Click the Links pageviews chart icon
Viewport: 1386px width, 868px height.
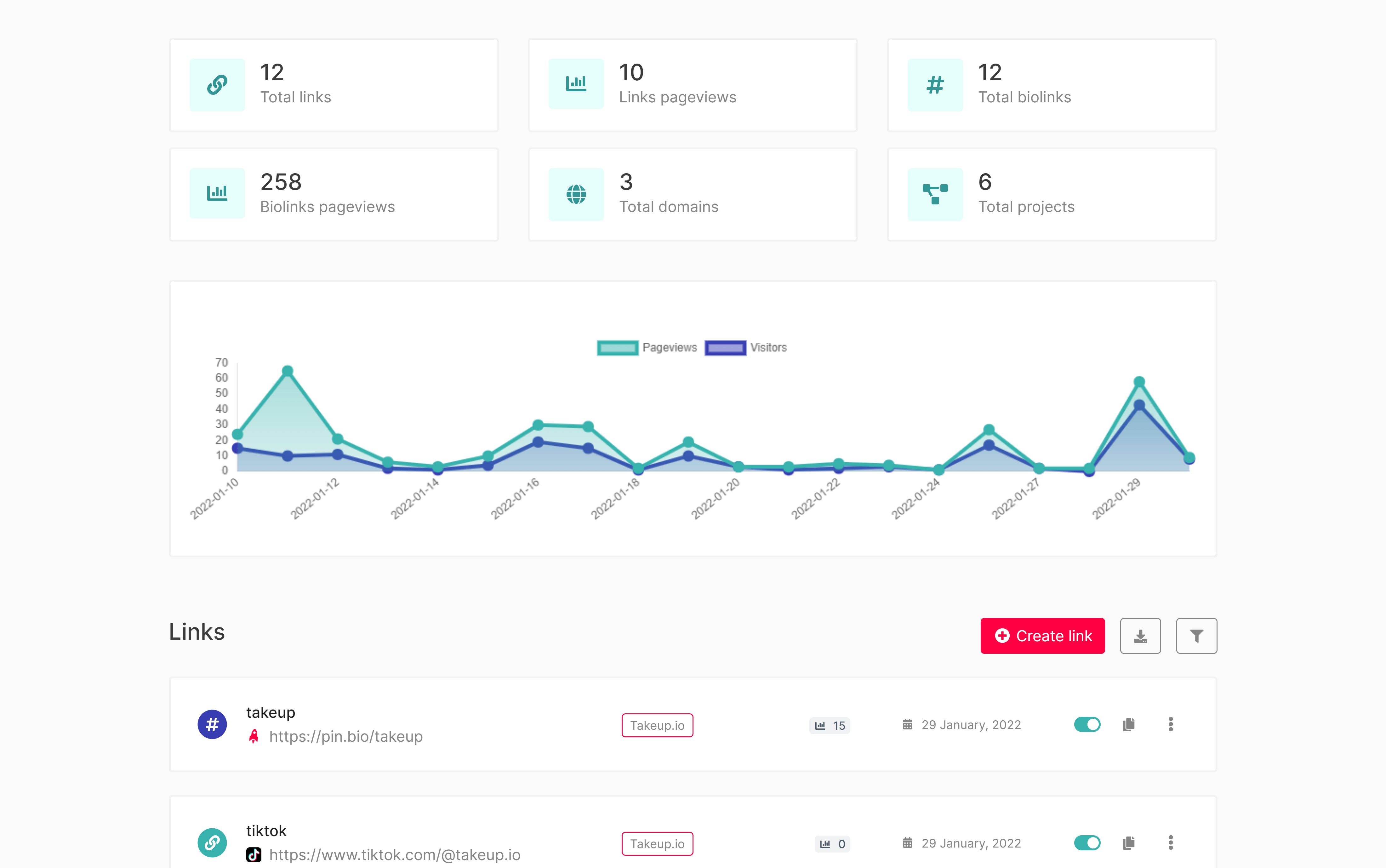576,84
